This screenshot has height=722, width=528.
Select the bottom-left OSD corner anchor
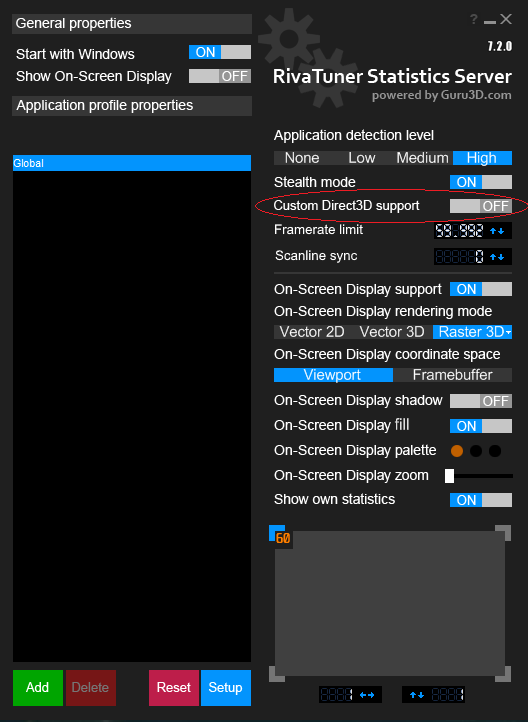276,674
